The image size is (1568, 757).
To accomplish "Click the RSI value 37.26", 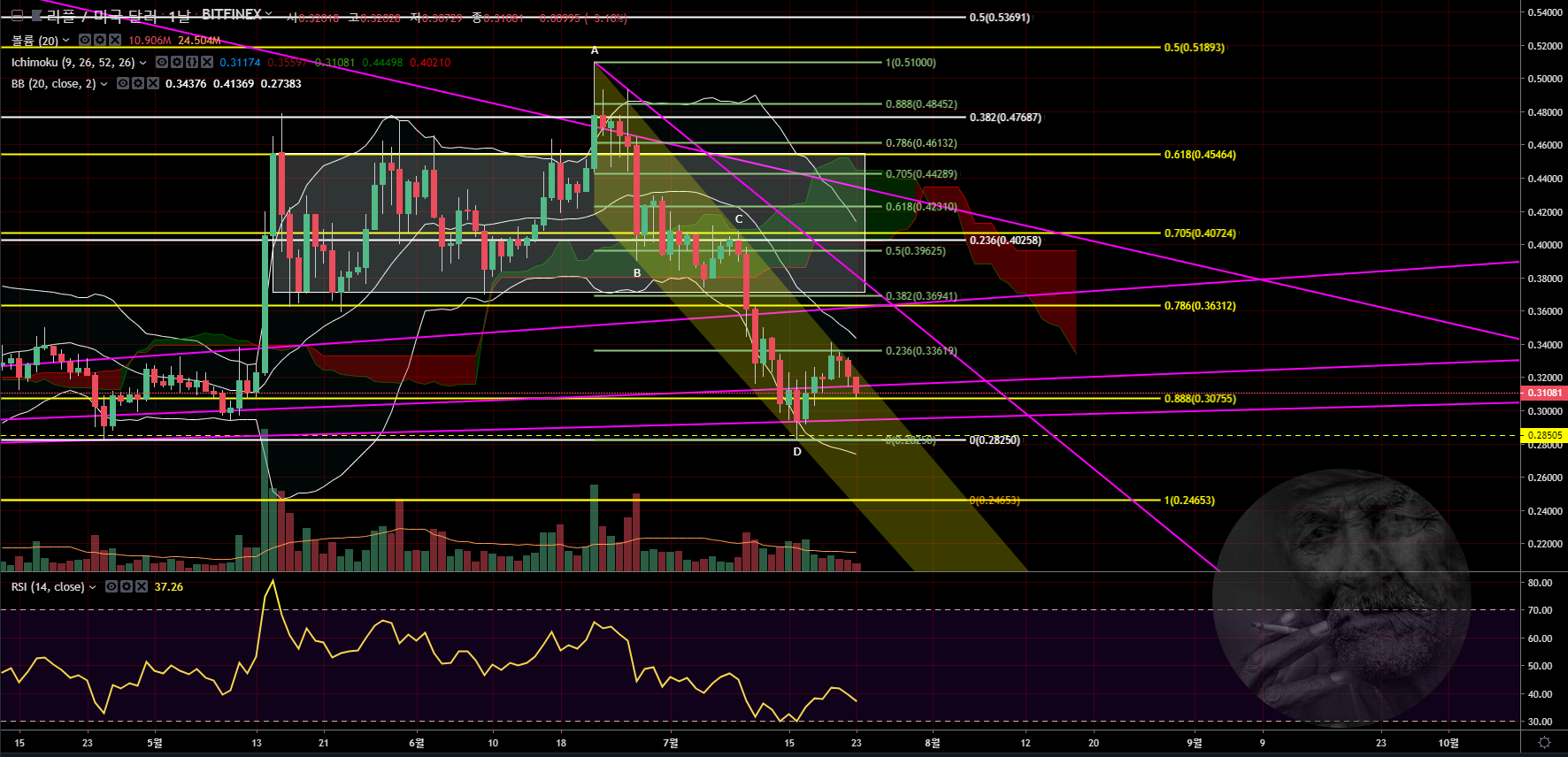I will coord(169,587).
